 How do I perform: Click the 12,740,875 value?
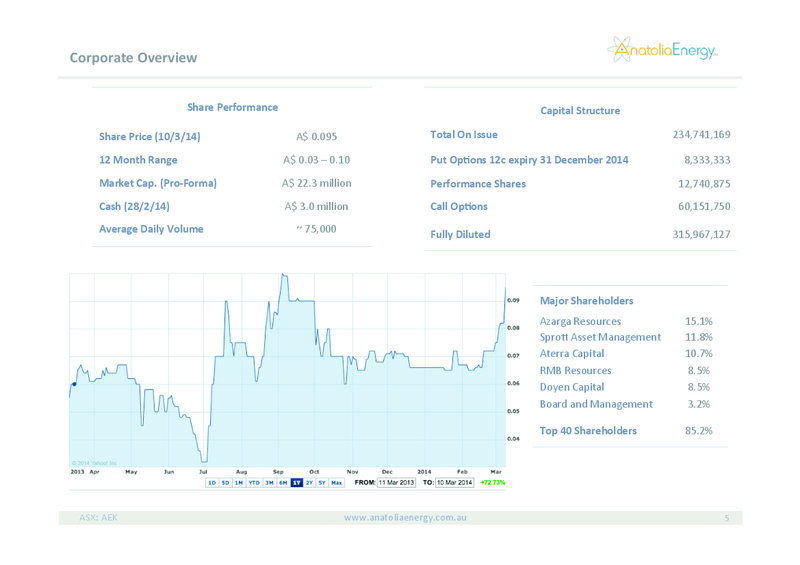click(704, 184)
